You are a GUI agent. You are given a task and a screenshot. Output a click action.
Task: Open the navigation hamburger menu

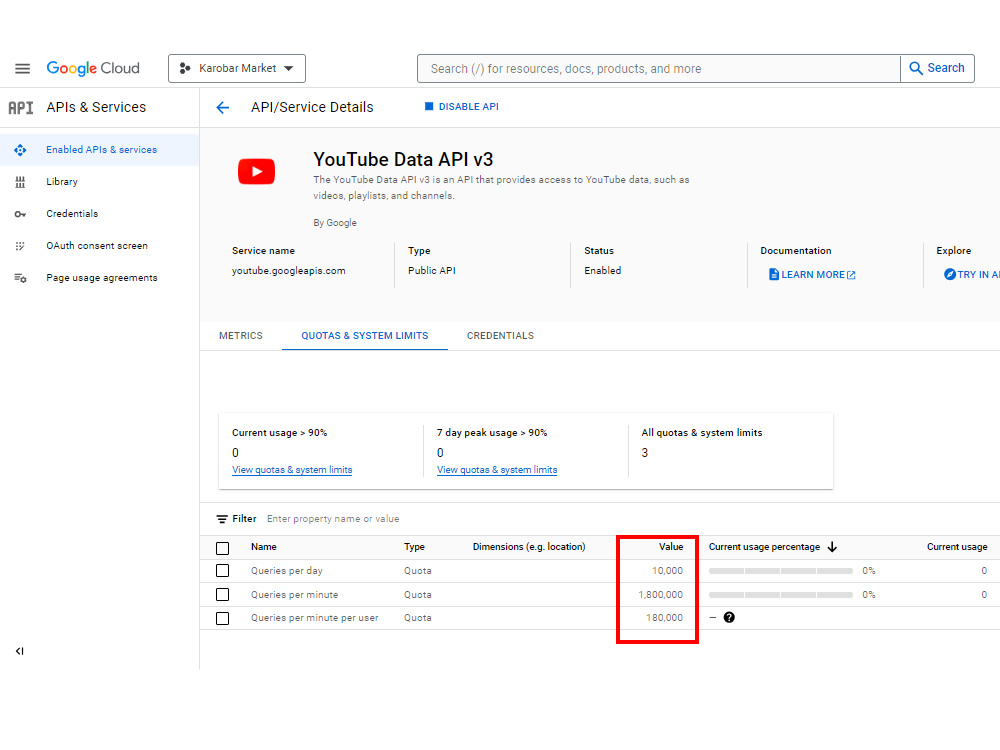[22, 68]
